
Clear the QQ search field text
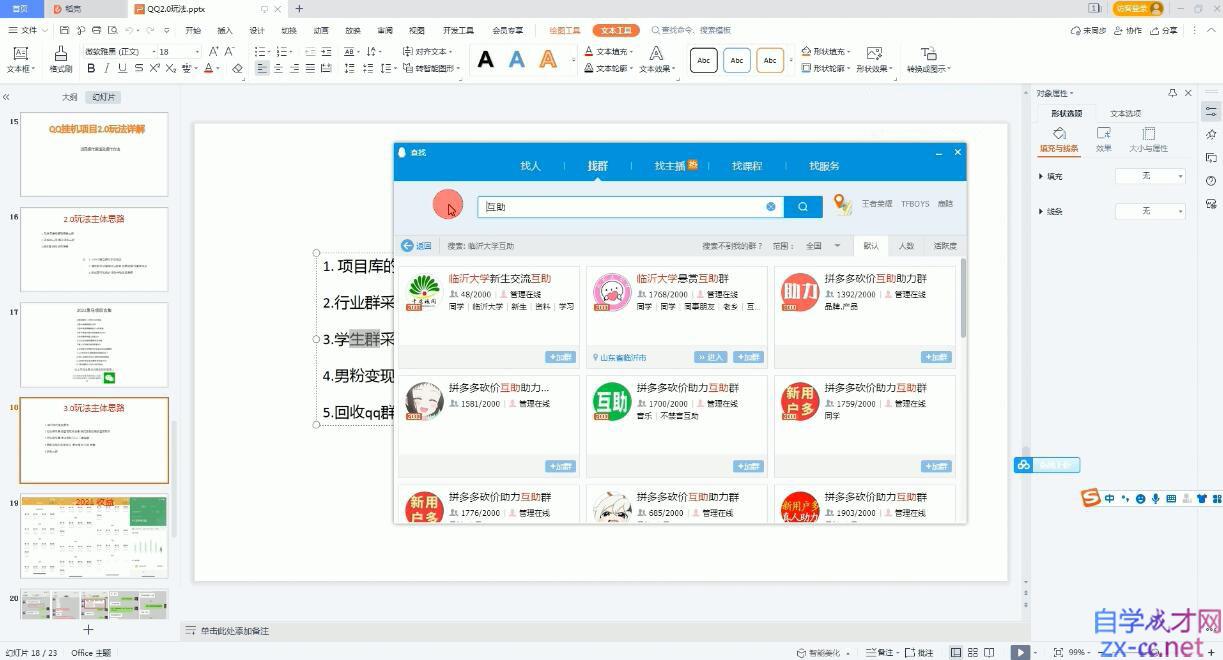click(x=771, y=207)
